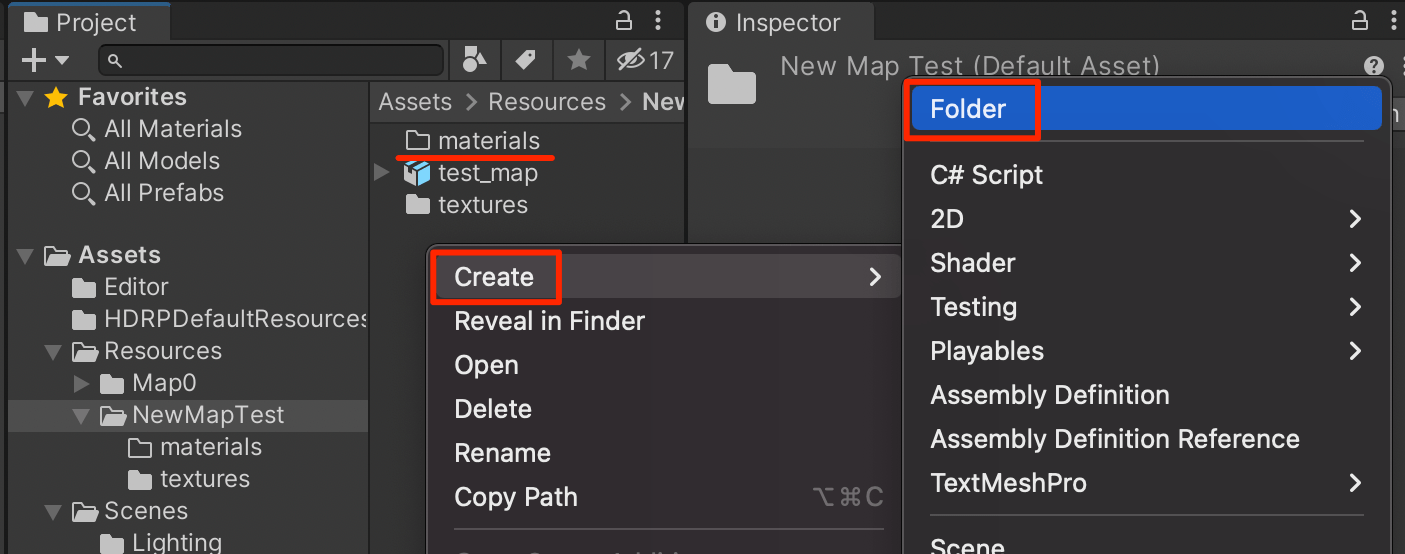Select the Scenes folder name
1405x554 pixels.
click(x=146, y=511)
